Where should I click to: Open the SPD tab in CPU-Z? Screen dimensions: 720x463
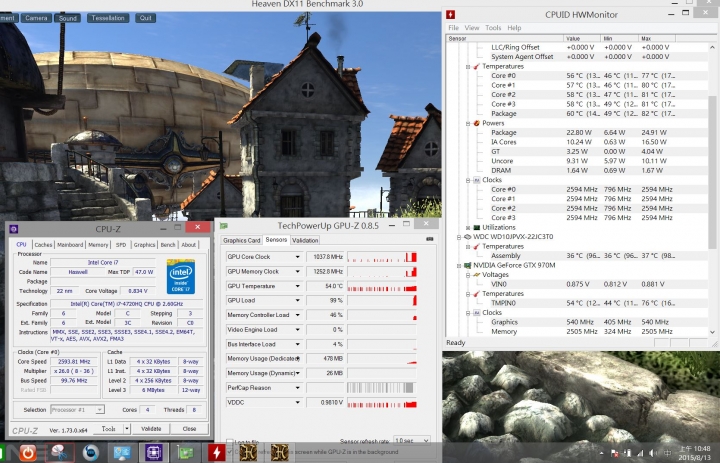(x=121, y=245)
